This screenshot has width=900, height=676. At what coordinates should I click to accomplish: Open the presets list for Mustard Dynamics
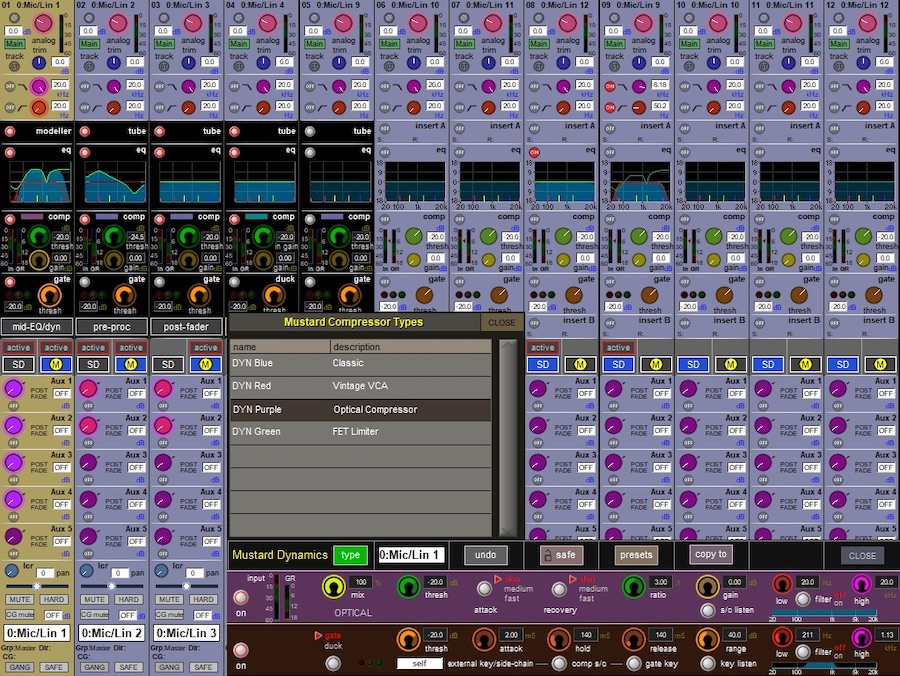tap(635, 555)
